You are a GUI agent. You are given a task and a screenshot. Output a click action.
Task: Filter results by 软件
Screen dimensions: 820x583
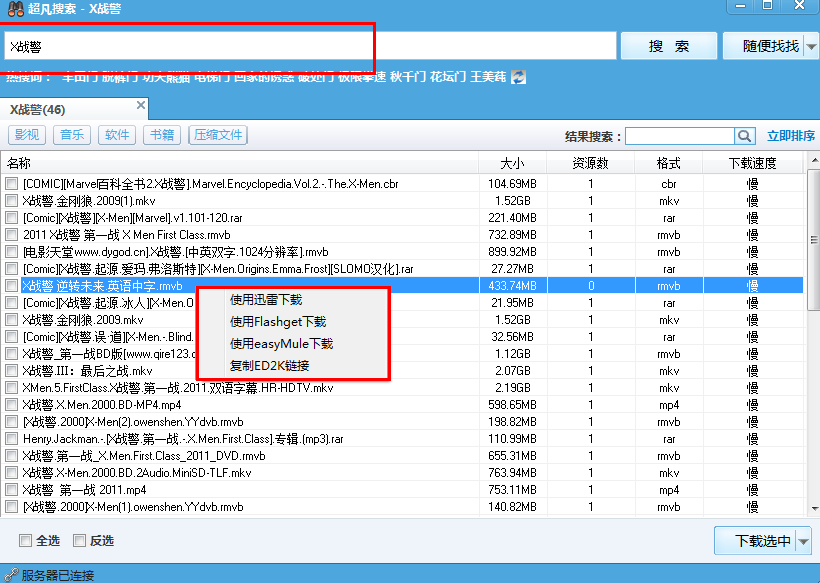point(117,135)
